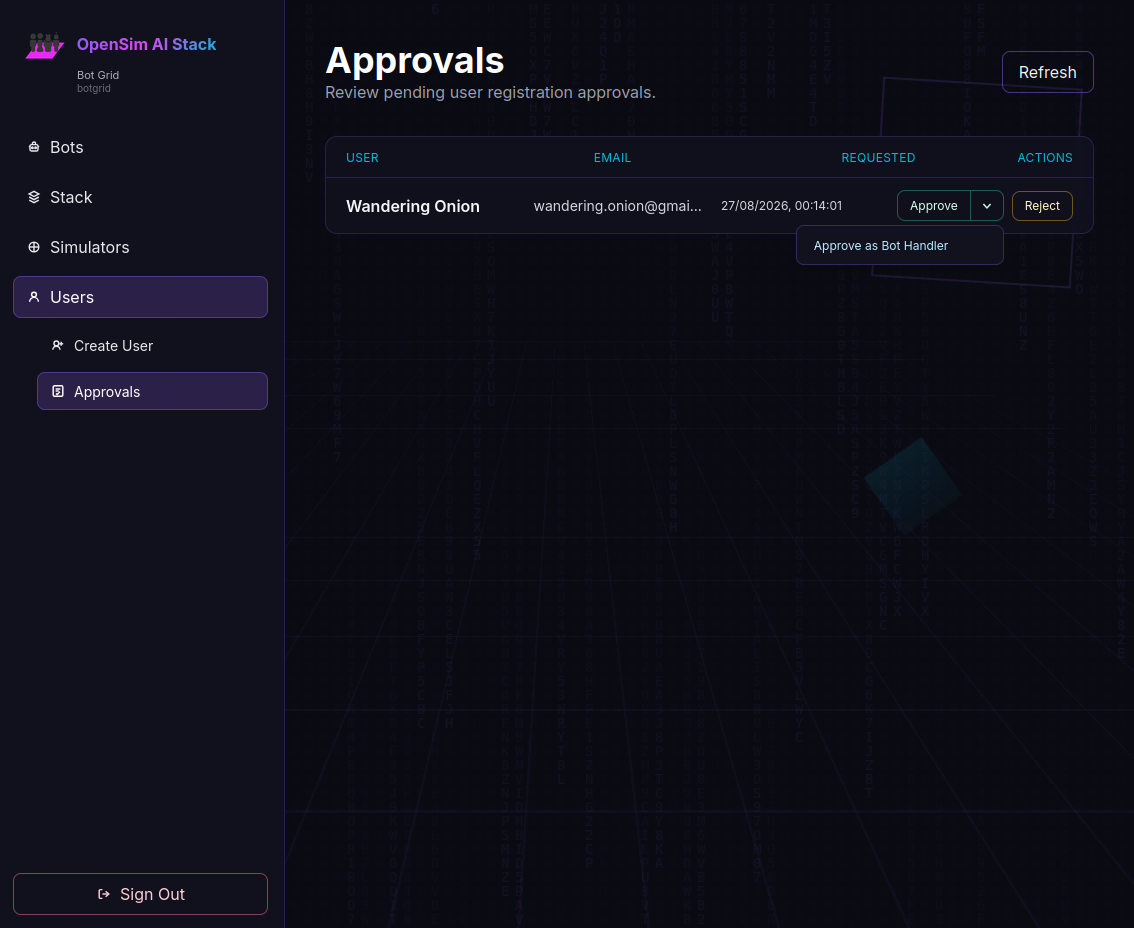This screenshot has width=1134, height=928.
Task: Click the Review pending user registration text
Action: [490, 93]
